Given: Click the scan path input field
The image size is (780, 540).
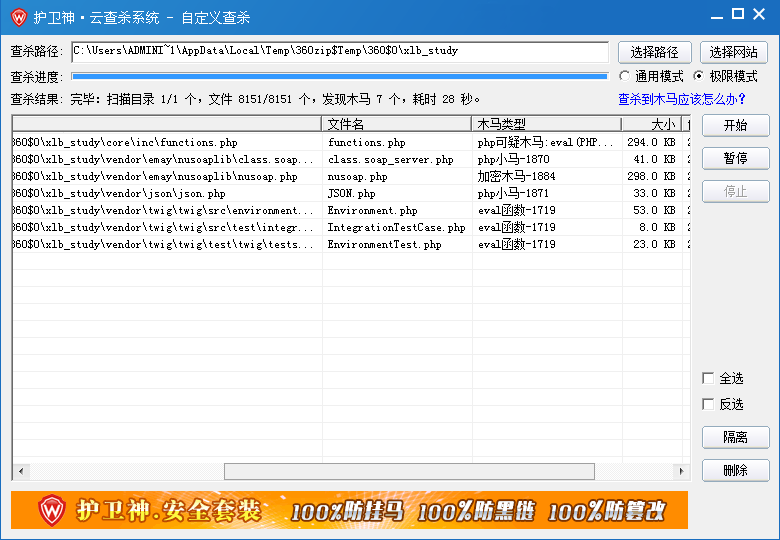Looking at the screenshot, I should click(340, 52).
